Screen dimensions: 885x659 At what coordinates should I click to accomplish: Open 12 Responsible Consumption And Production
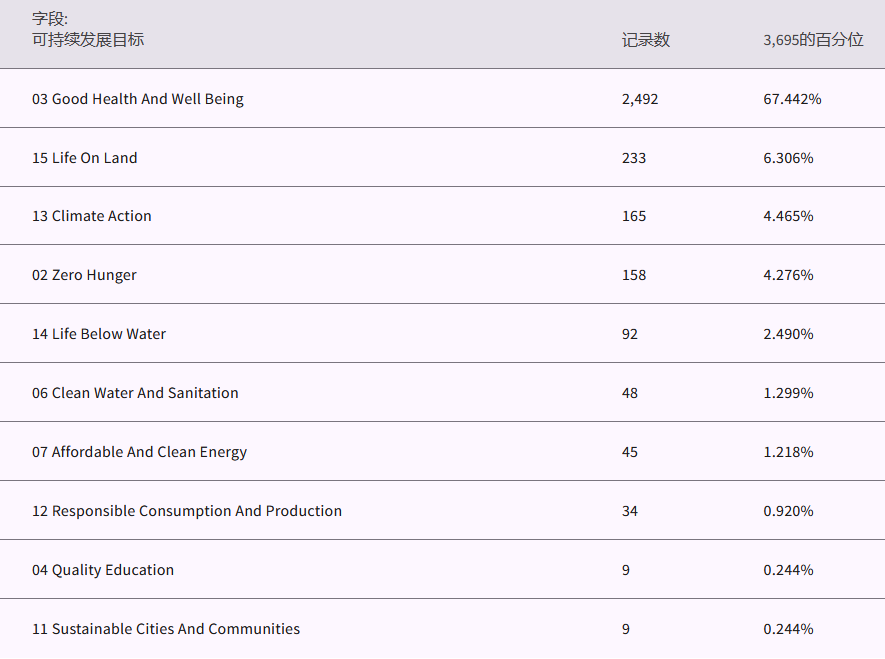click(x=187, y=511)
